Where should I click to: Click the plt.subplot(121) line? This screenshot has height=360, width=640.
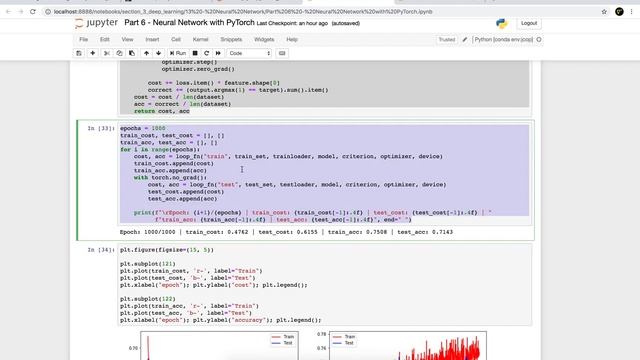click(x=147, y=264)
